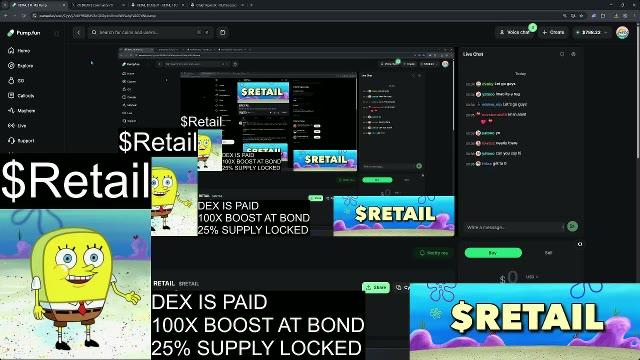Open the browser downloads icon

[616, 16]
